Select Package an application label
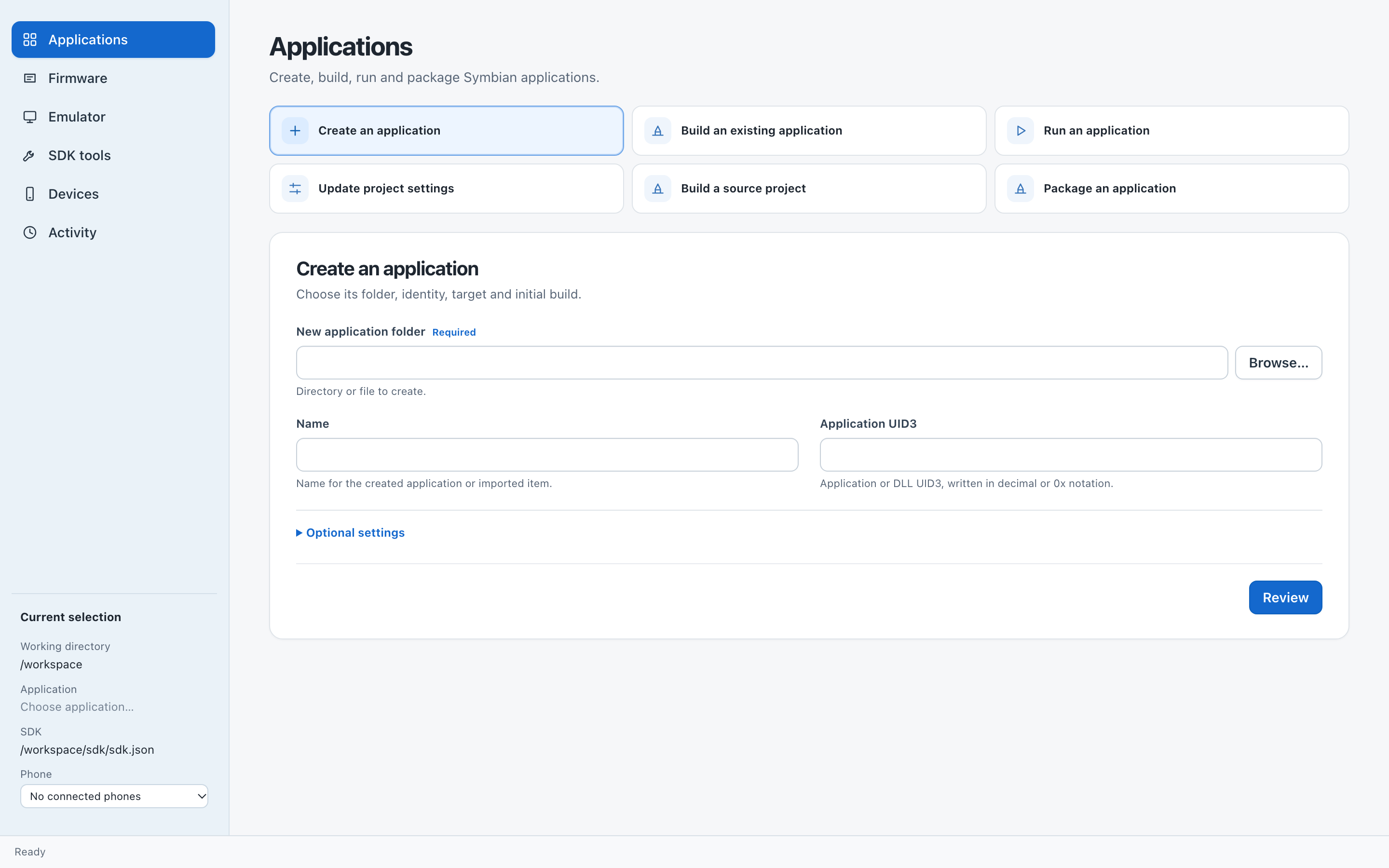 [x=1109, y=188]
